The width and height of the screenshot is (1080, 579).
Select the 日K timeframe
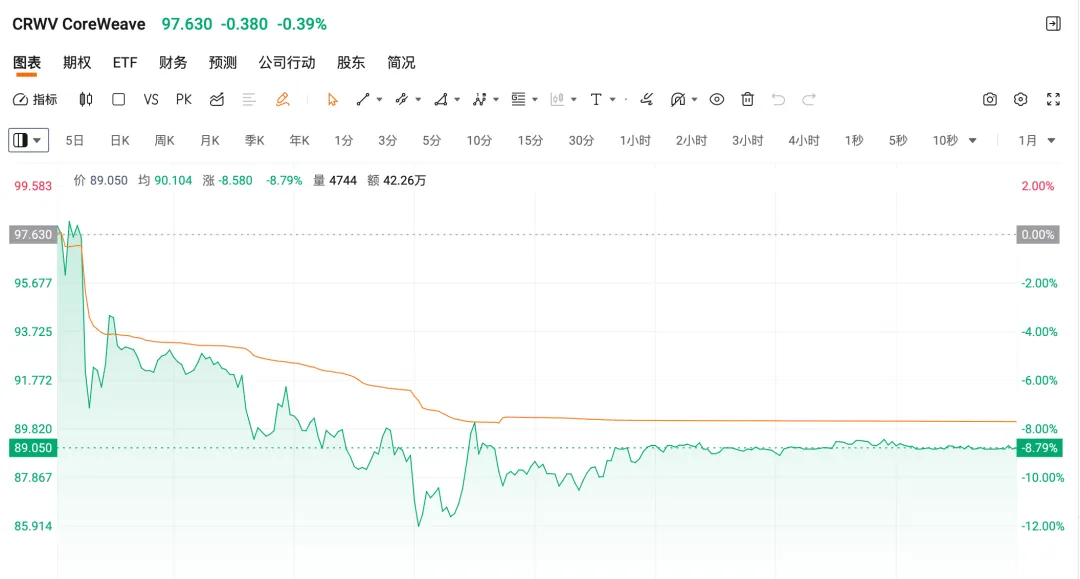click(120, 140)
